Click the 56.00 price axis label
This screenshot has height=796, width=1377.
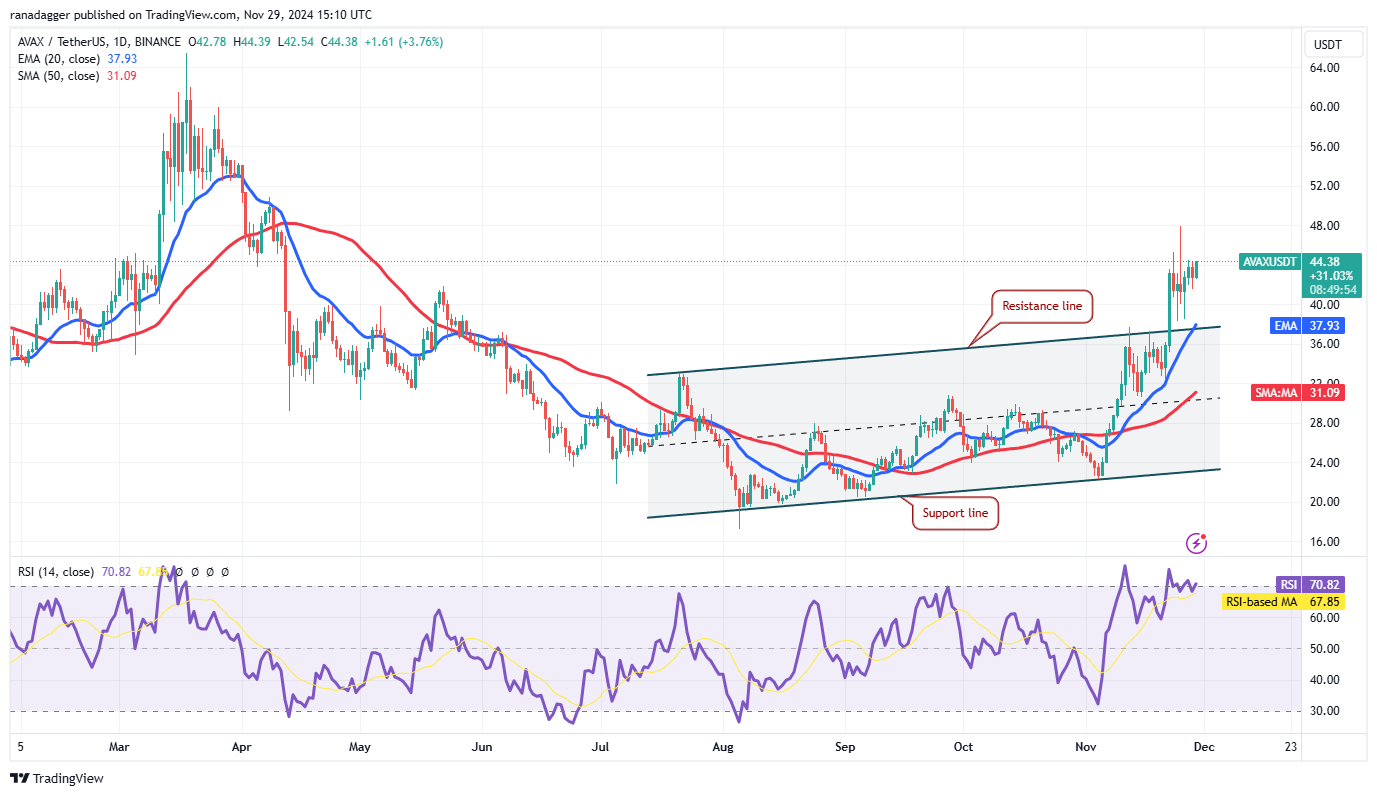(1324, 147)
